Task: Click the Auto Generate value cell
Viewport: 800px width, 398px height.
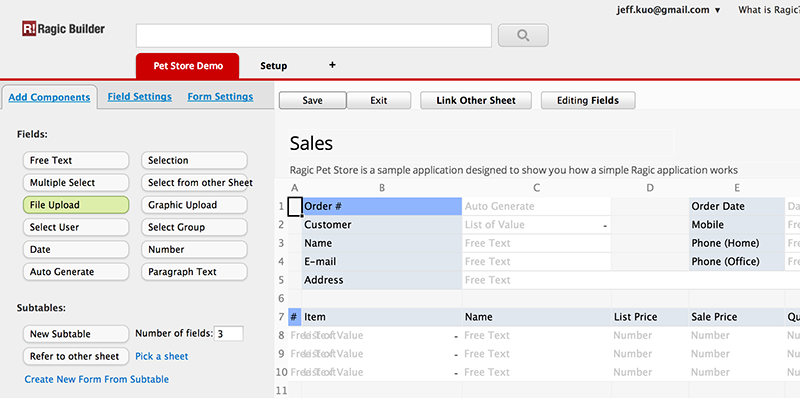Action: (537, 207)
